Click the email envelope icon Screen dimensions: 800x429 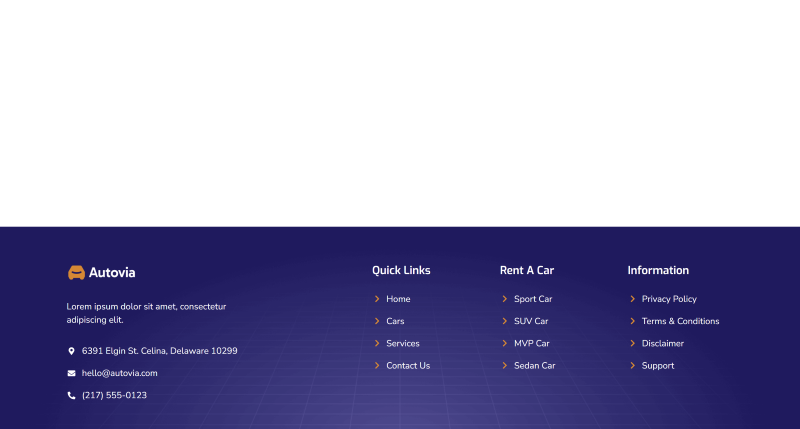71,373
